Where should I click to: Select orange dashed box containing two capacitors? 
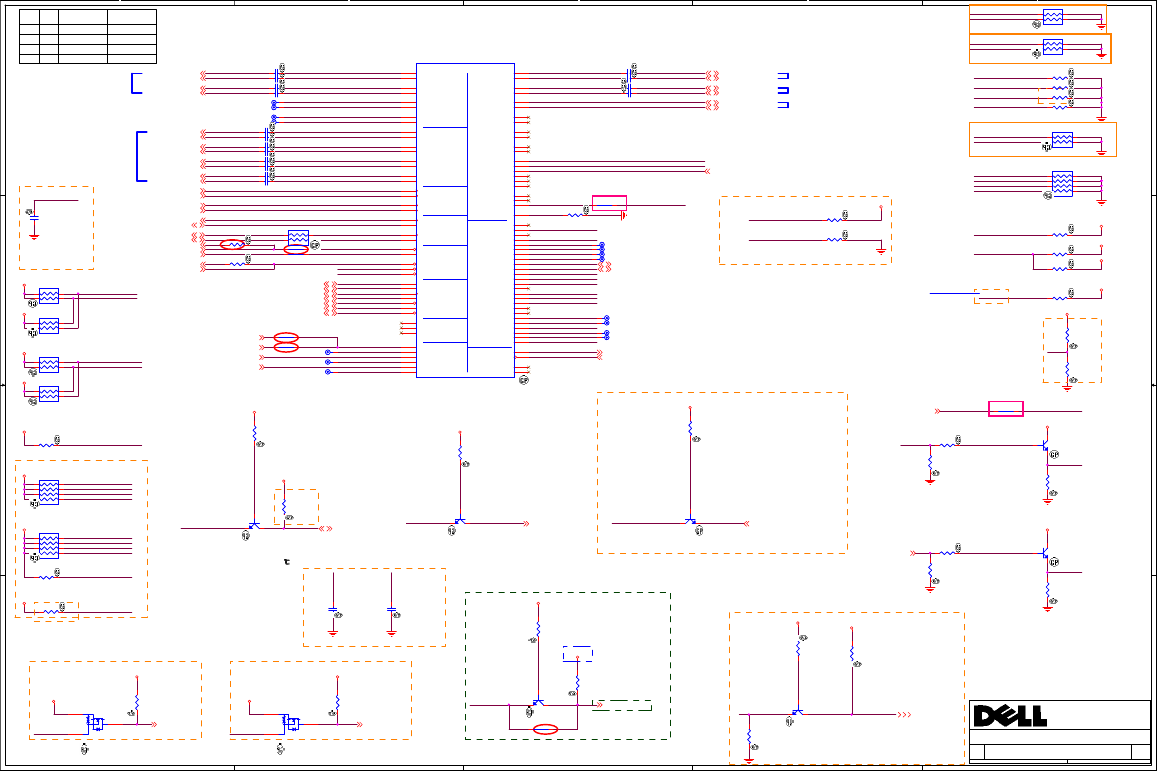[374, 607]
